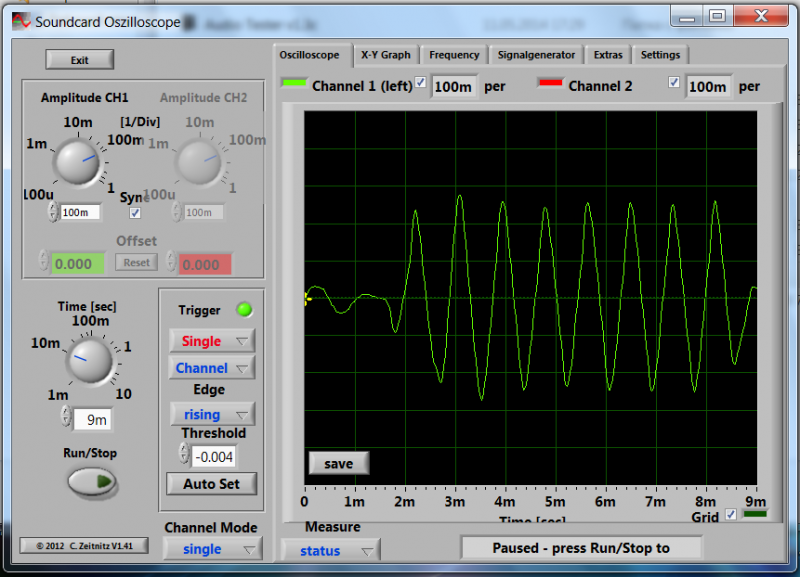Click the copyright C. Zeitnitz V1.41 button

pyautogui.click(x=84, y=545)
